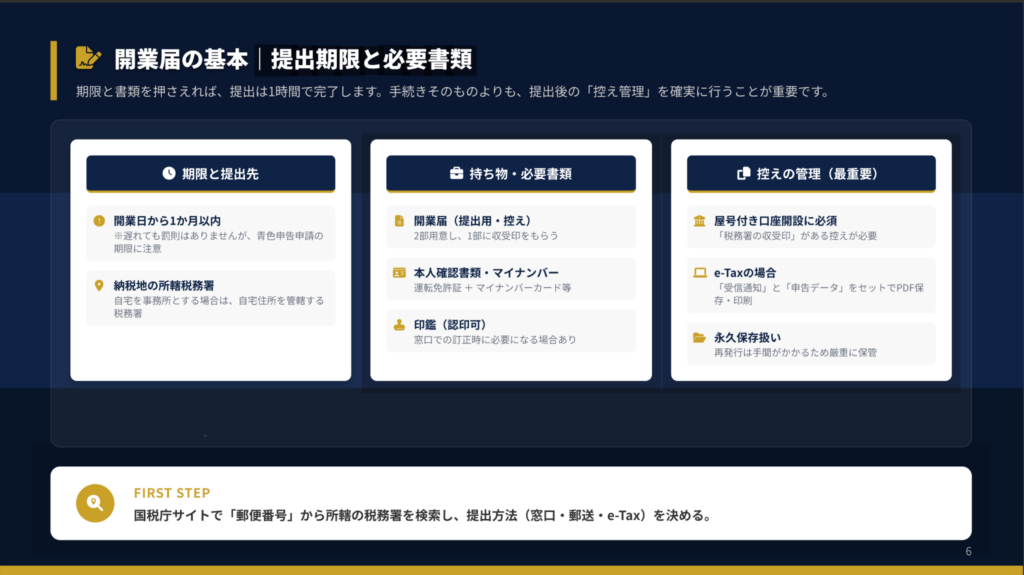Click the document edit icon beside the slide title

[x=88, y=58]
